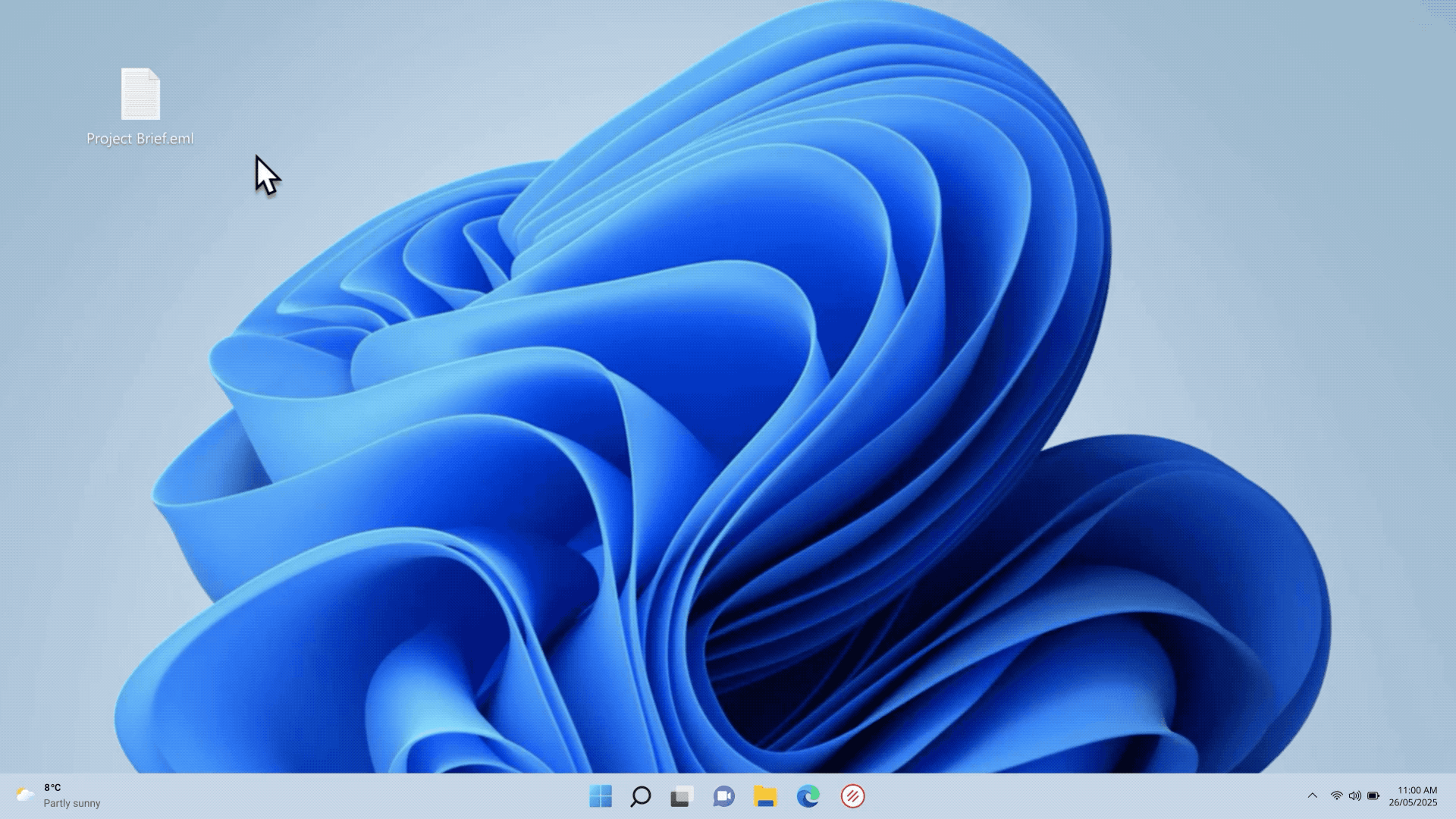Click the speaker volume icon

pyautogui.click(x=1354, y=795)
